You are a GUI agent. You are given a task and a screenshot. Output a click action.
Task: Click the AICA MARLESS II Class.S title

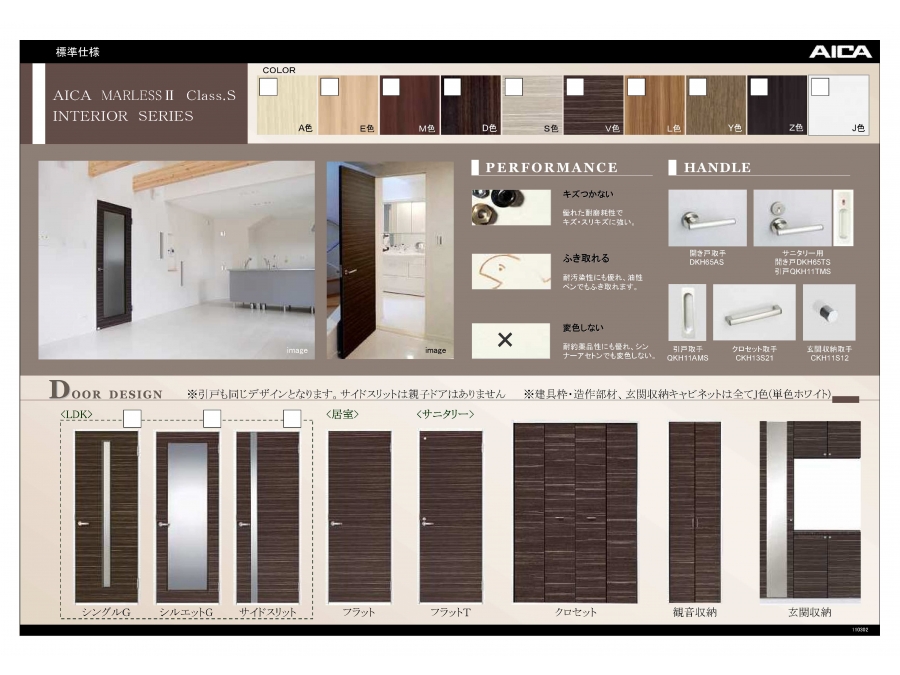[x=144, y=95]
